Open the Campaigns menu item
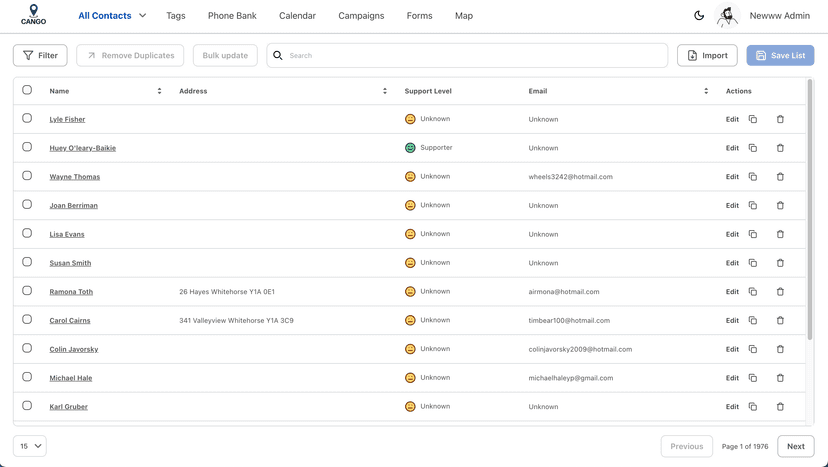 (x=361, y=16)
